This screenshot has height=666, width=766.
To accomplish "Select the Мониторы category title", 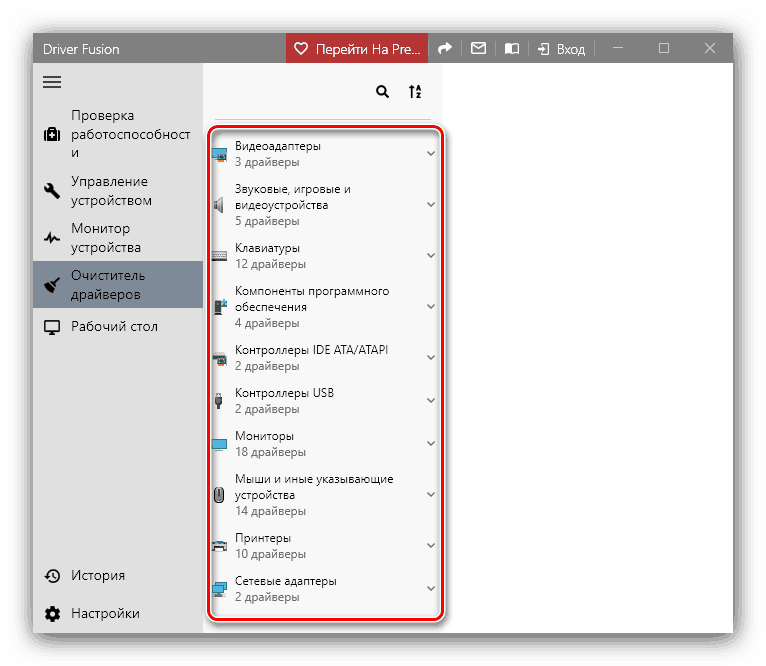I will [x=264, y=436].
